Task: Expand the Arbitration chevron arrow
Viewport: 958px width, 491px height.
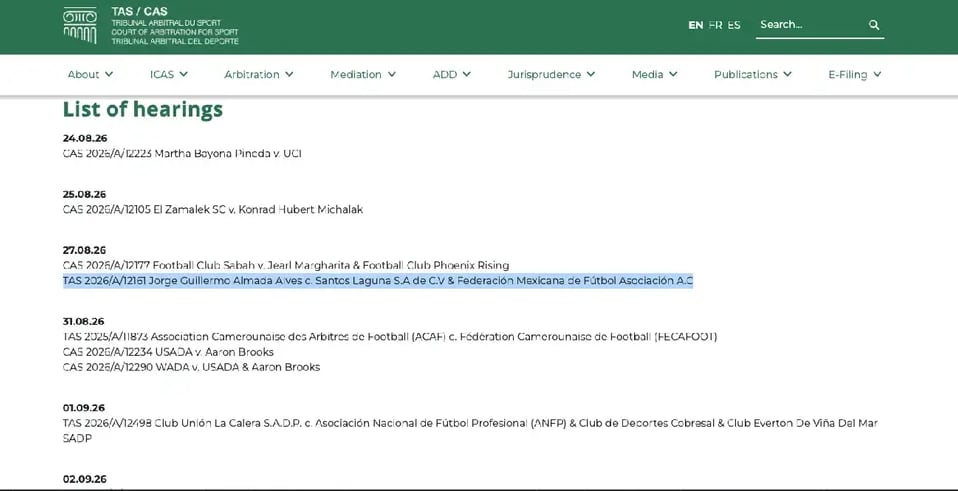Action: [289, 75]
